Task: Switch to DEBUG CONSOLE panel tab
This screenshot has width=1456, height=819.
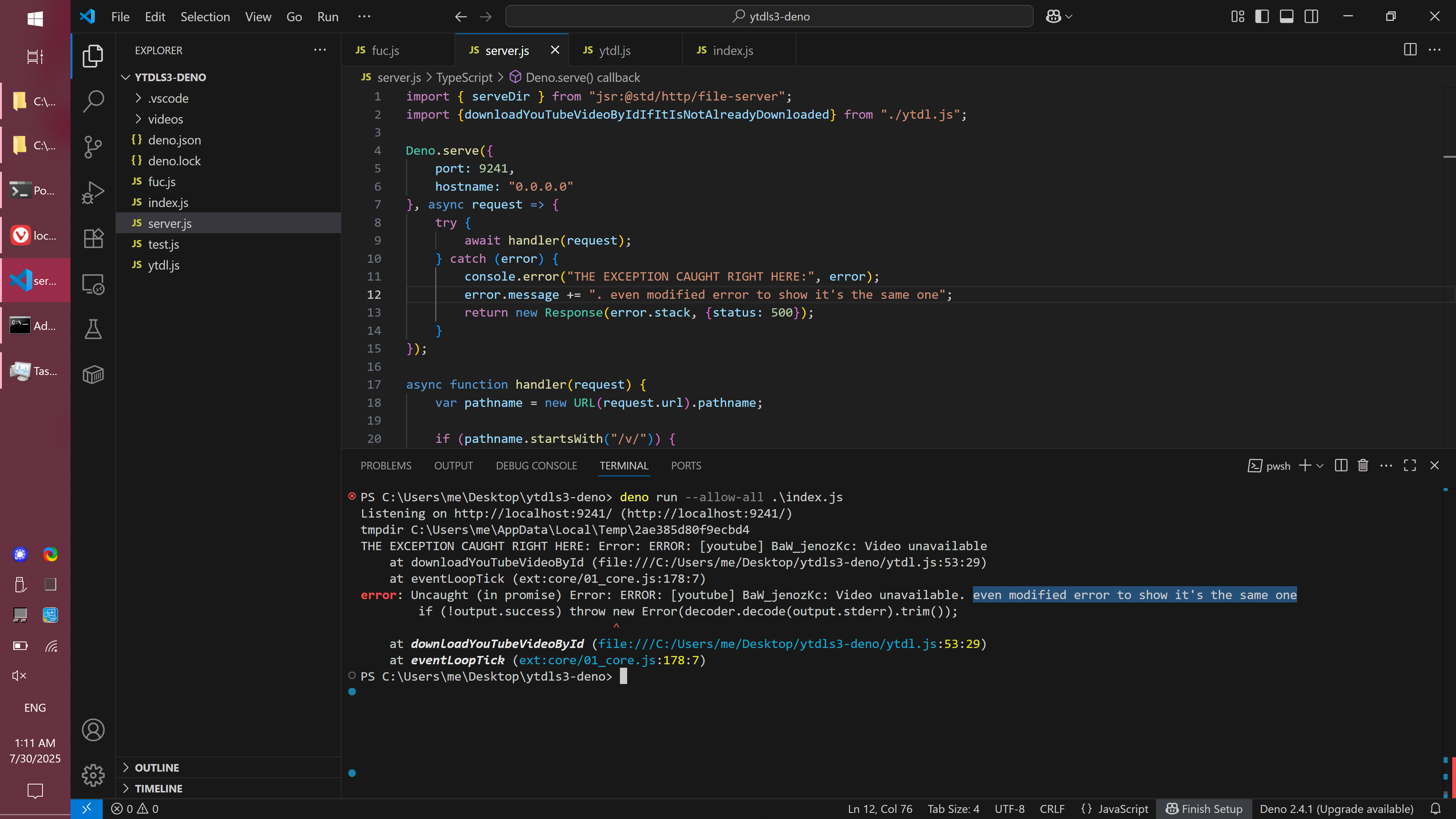Action: point(537,465)
